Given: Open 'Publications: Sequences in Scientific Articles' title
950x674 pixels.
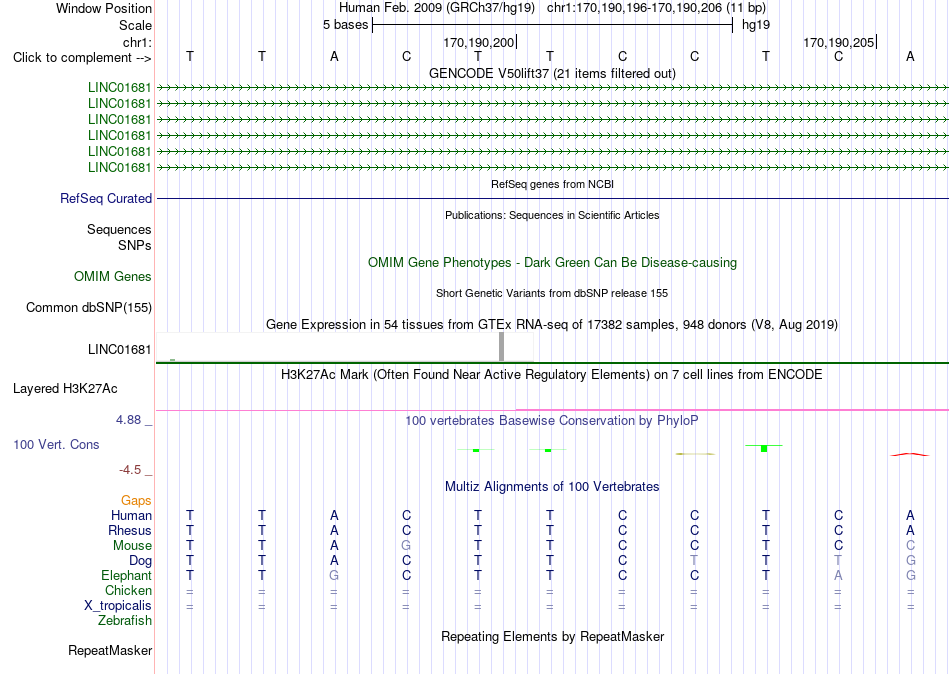Looking at the screenshot, I should coord(552,215).
